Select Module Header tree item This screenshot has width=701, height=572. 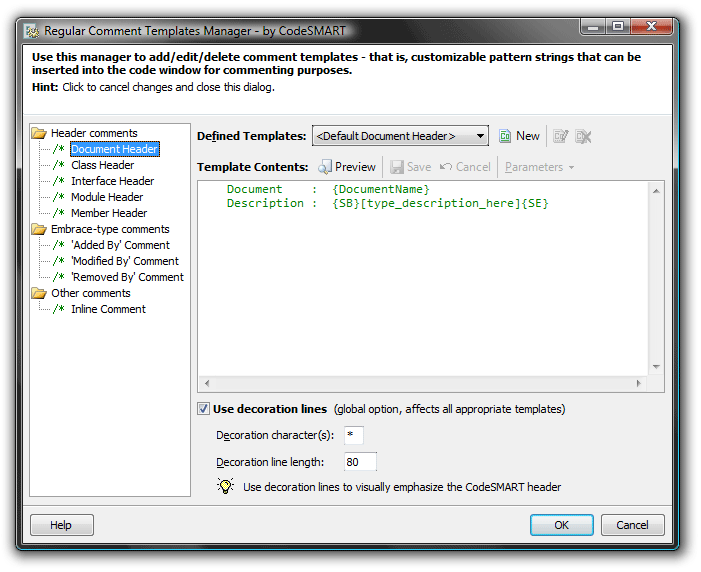click(x=107, y=197)
